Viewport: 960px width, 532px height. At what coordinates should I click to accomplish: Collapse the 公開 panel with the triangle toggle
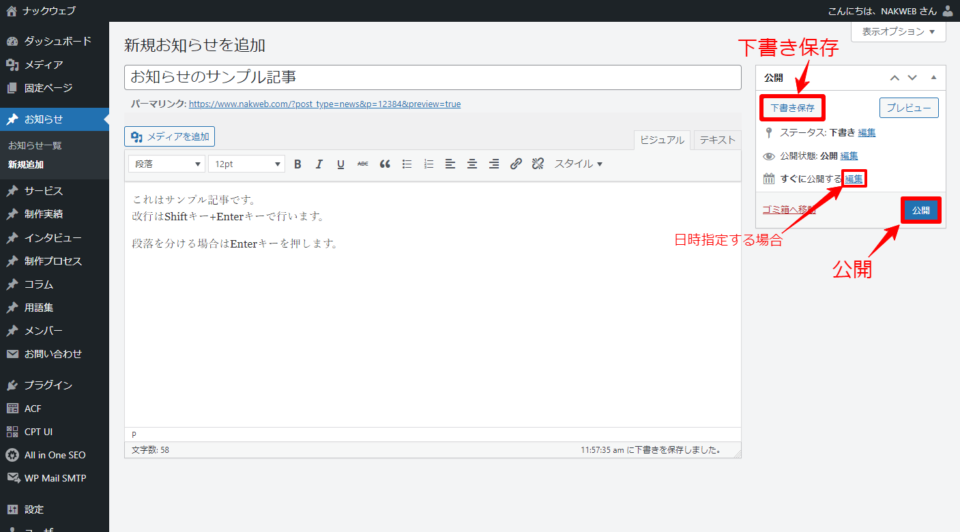pos(933,78)
